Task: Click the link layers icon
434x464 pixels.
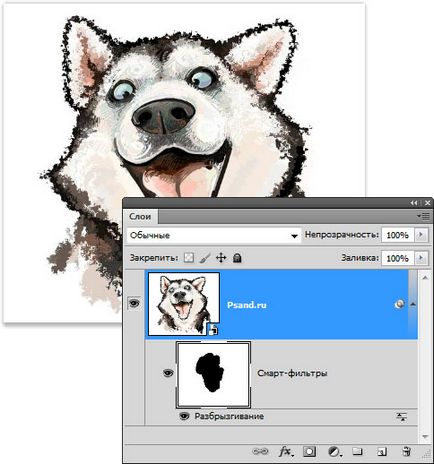Action: pos(260,452)
